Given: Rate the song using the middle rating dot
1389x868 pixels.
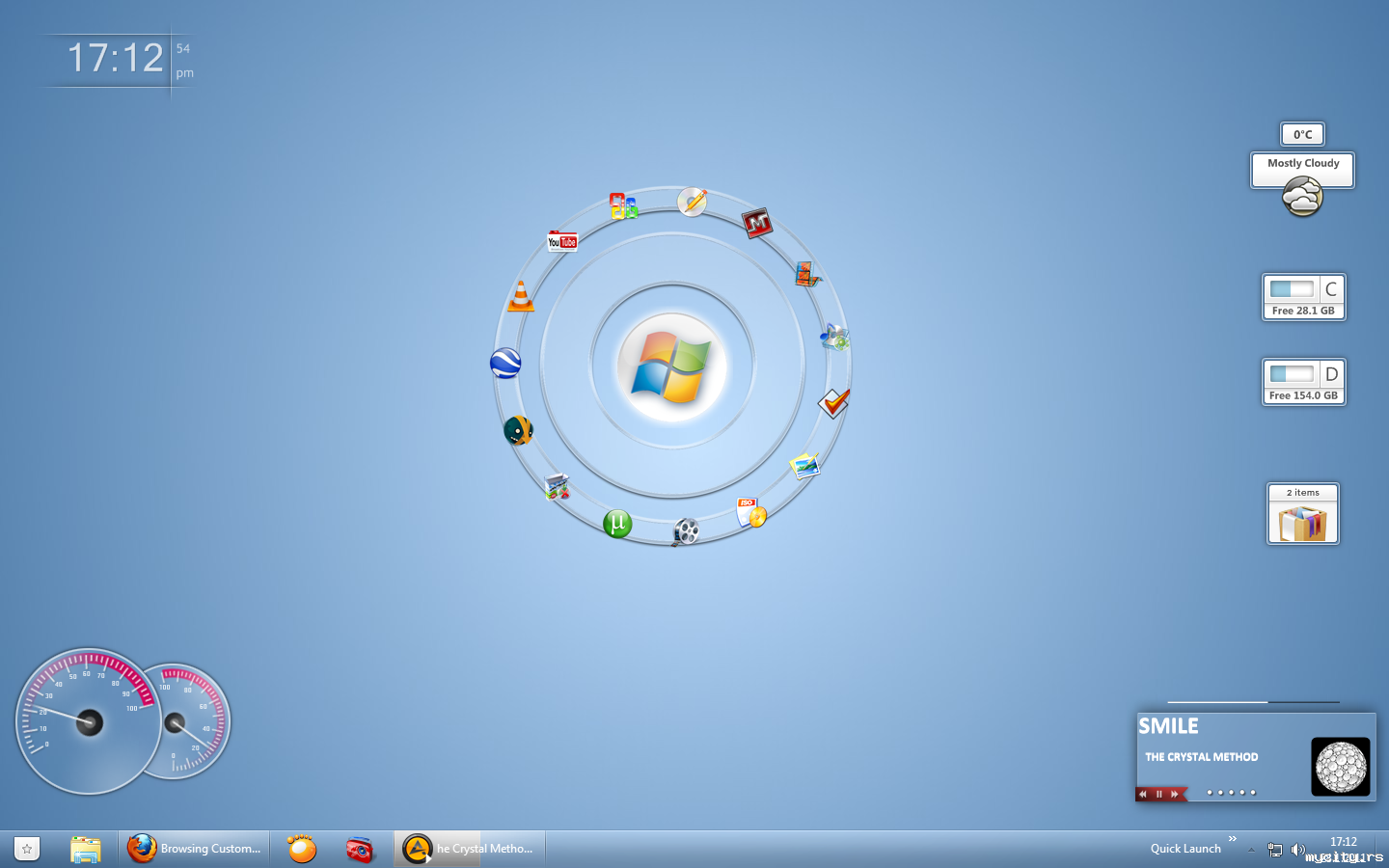Looking at the screenshot, I should 1231,793.
